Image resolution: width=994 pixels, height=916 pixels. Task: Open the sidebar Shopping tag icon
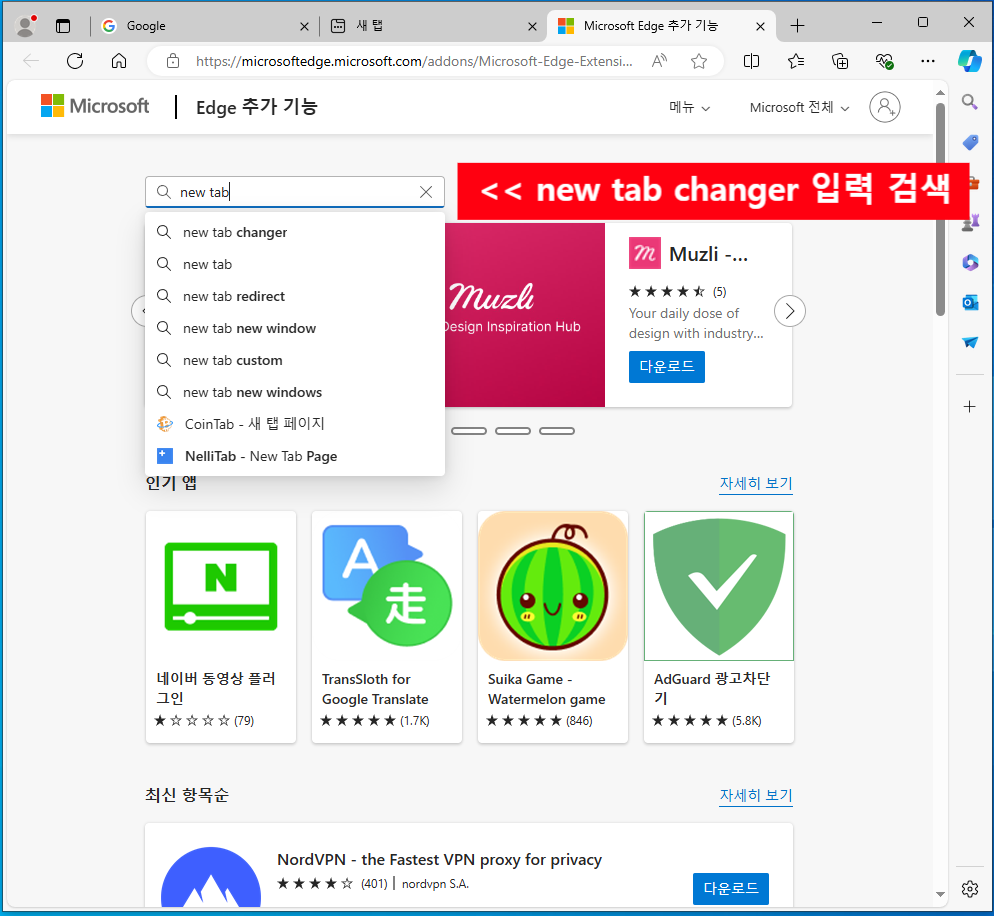coord(970,142)
